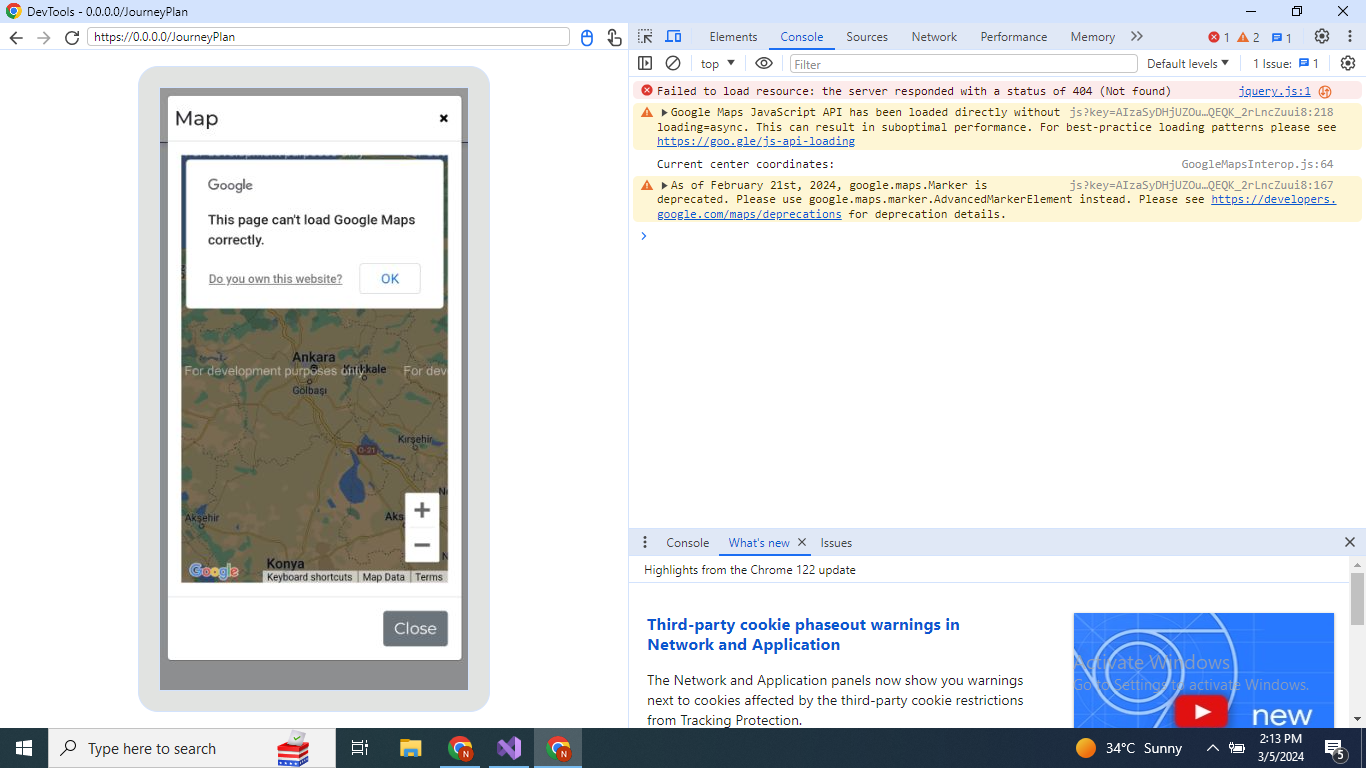Switch to the Memory tab
The height and width of the screenshot is (768, 1366).
tap(1092, 37)
